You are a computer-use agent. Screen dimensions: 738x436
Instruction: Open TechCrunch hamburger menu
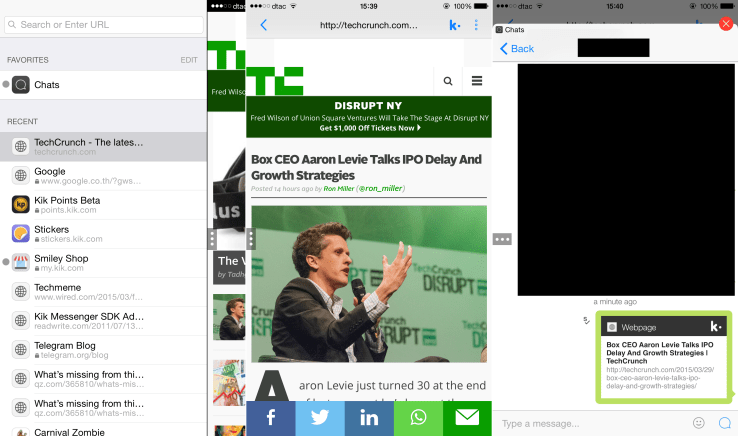pyautogui.click(x=476, y=81)
